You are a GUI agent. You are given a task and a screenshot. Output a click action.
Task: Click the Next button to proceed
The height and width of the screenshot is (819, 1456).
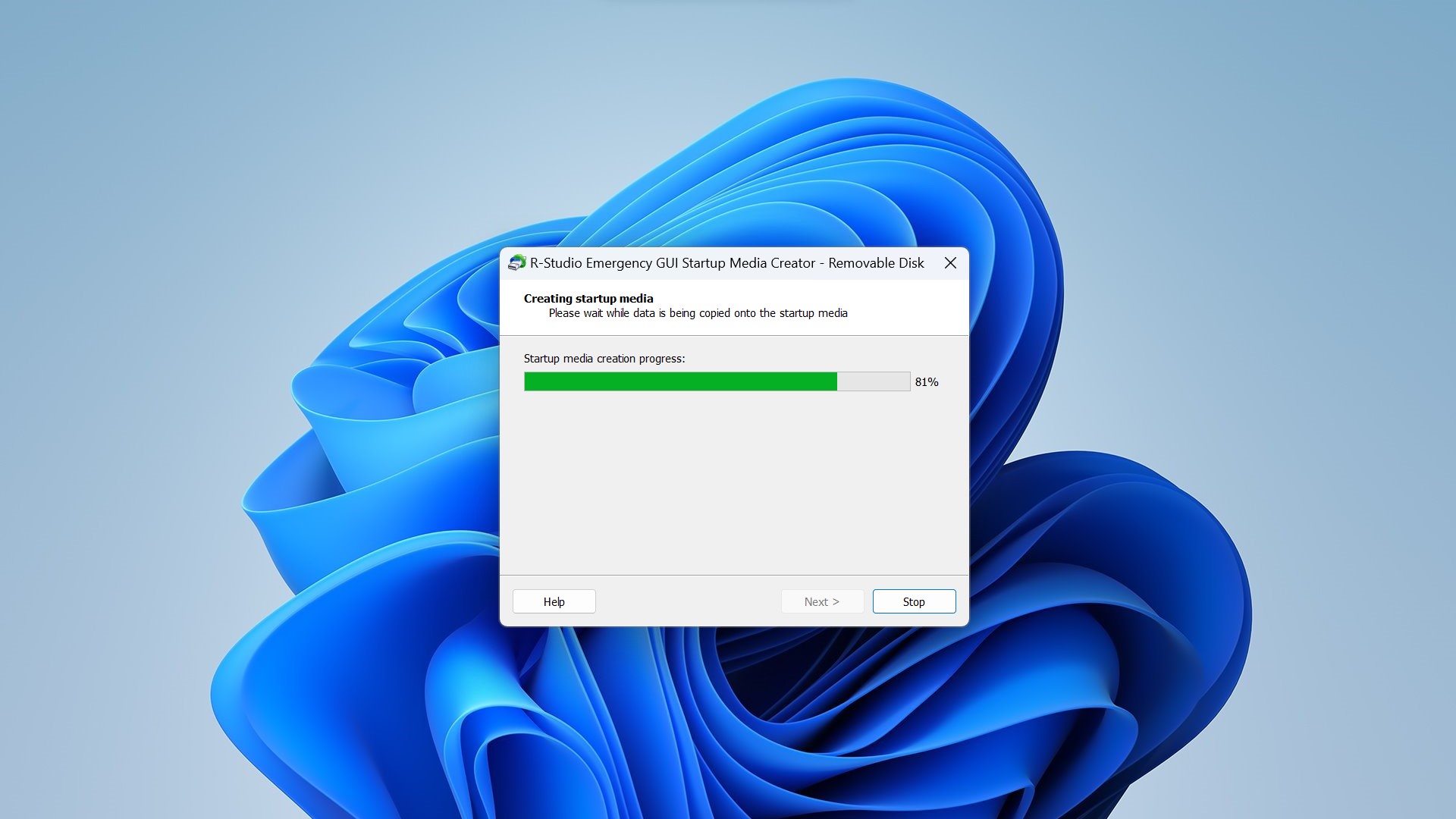coord(822,601)
